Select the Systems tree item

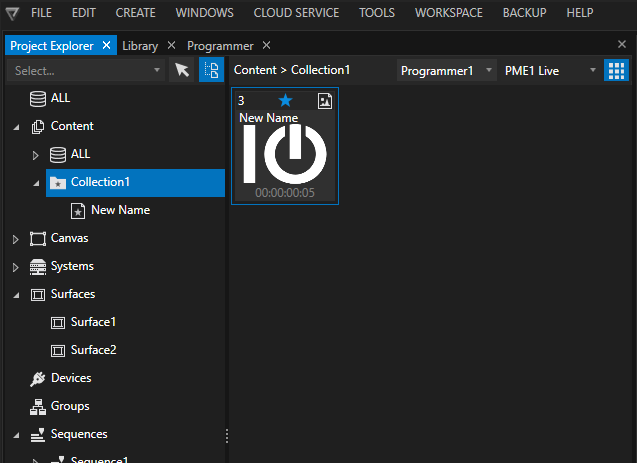tap(72, 266)
